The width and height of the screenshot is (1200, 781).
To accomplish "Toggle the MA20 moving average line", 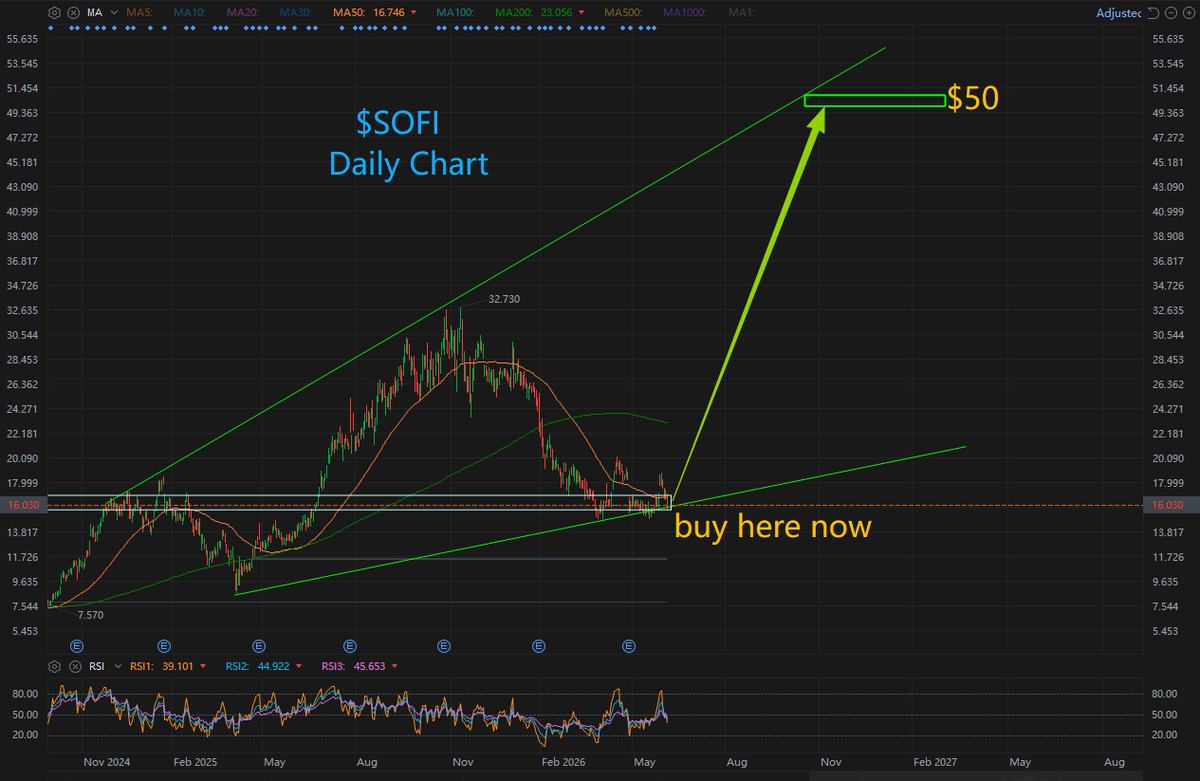I will pyautogui.click(x=242, y=13).
